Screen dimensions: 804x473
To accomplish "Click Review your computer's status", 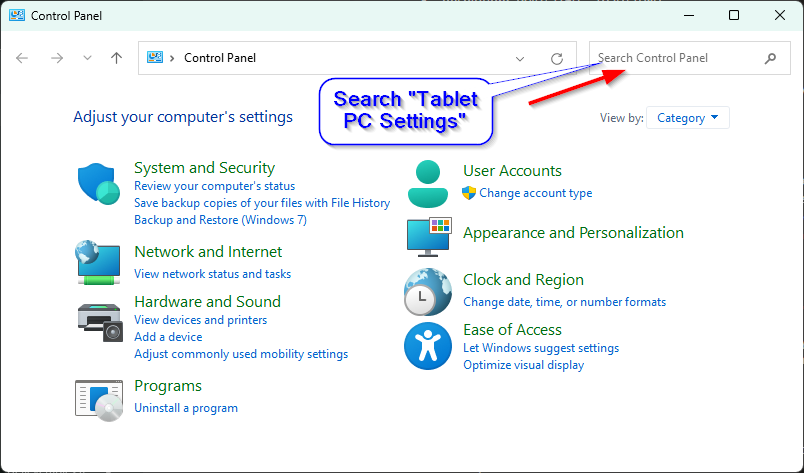I will (214, 186).
